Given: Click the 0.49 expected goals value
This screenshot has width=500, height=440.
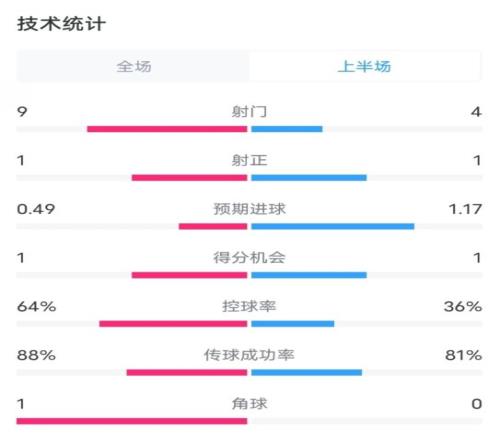Looking at the screenshot, I should (x=36, y=209).
